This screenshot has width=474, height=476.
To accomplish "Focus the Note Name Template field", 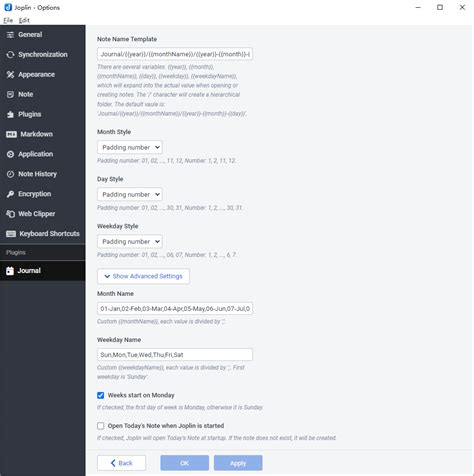I will pos(175,54).
